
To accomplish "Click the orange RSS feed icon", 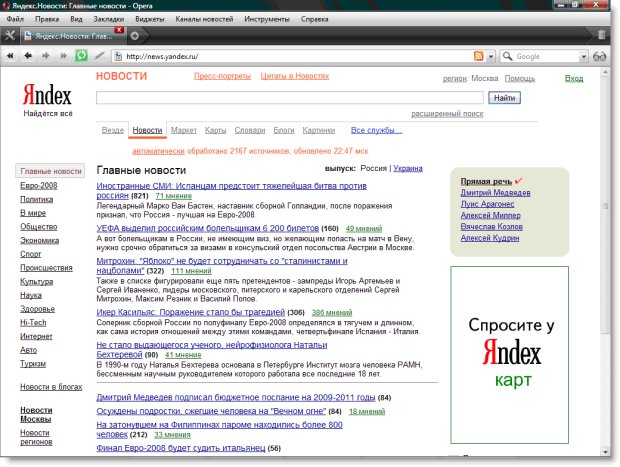I will point(478,56).
